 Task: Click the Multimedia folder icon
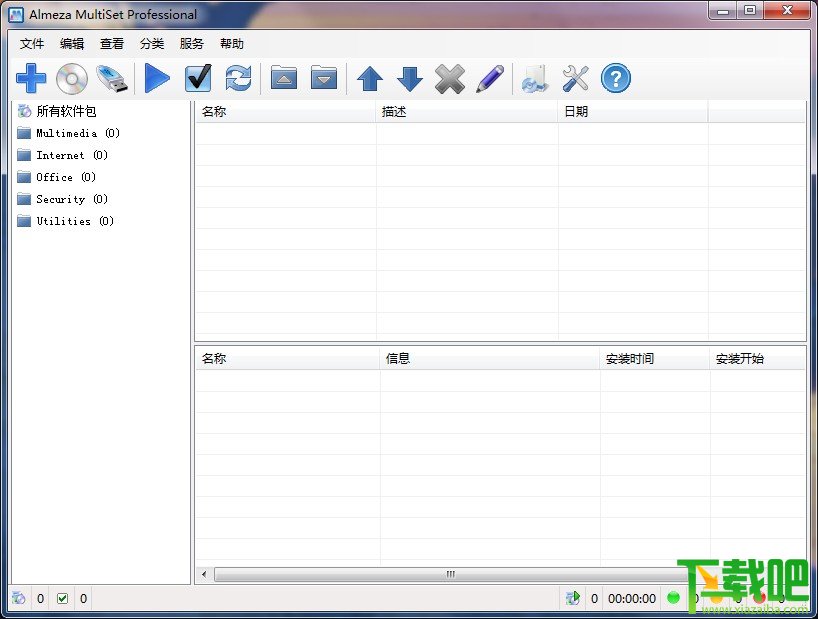[x=24, y=133]
